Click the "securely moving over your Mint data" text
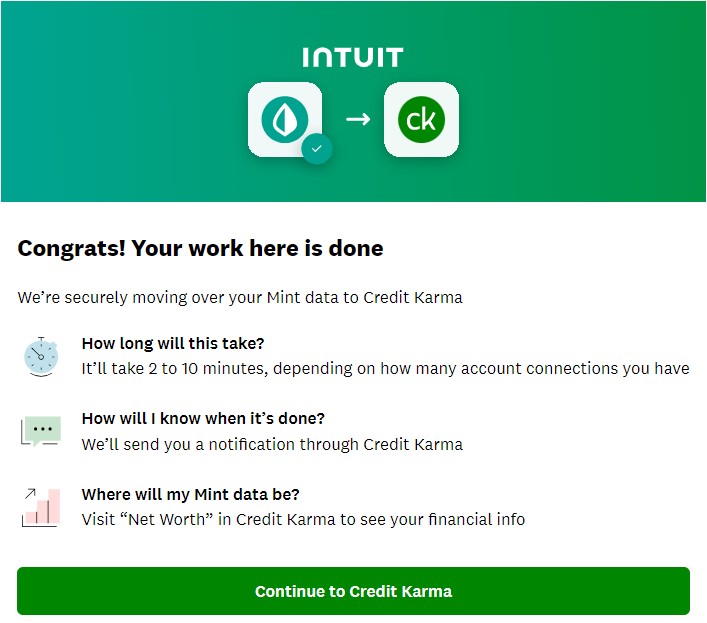This screenshot has width=707, height=623. tap(240, 297)
